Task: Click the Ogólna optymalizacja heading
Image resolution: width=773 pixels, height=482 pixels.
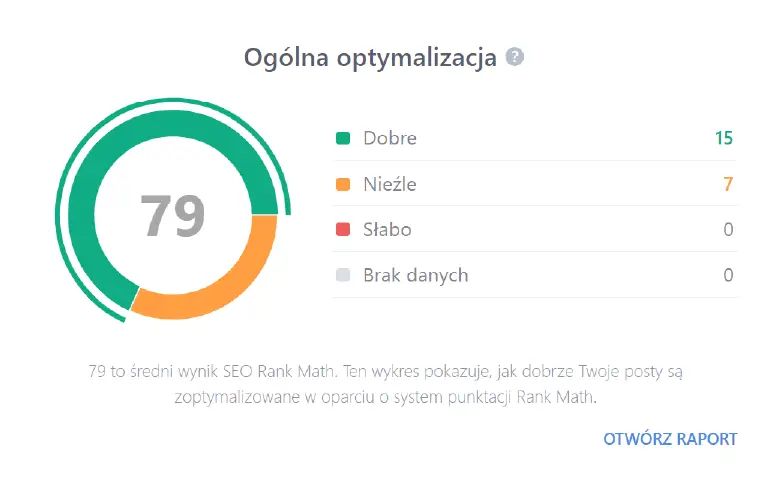Action: pos(370,58)
